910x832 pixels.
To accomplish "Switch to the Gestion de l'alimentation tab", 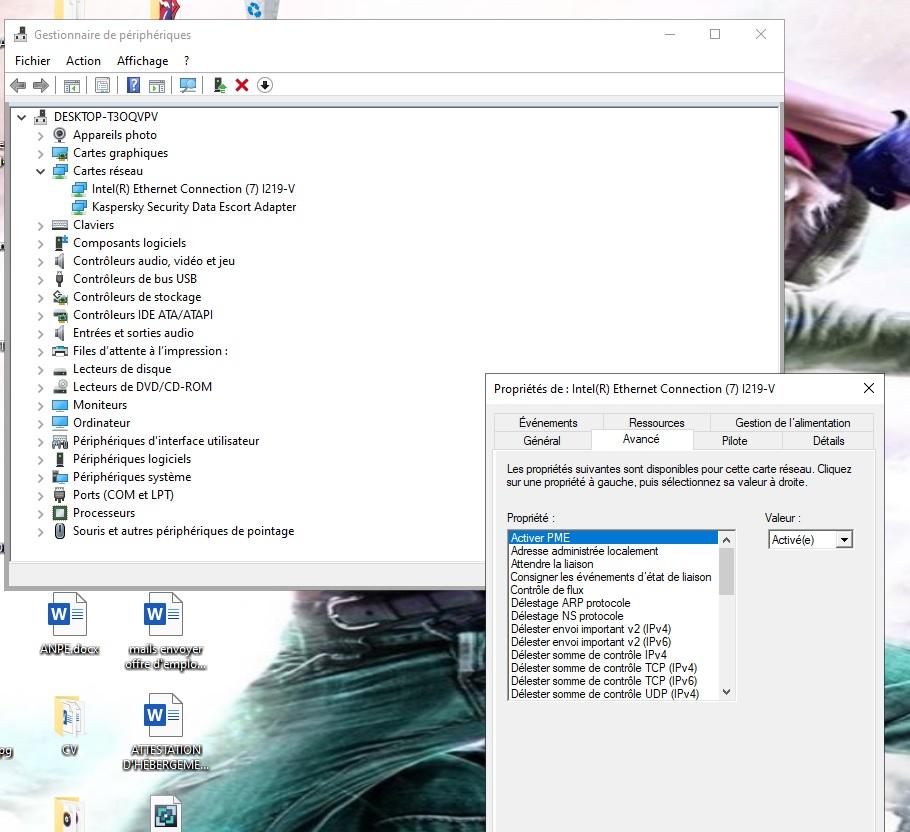I will [x=792, y=423].
